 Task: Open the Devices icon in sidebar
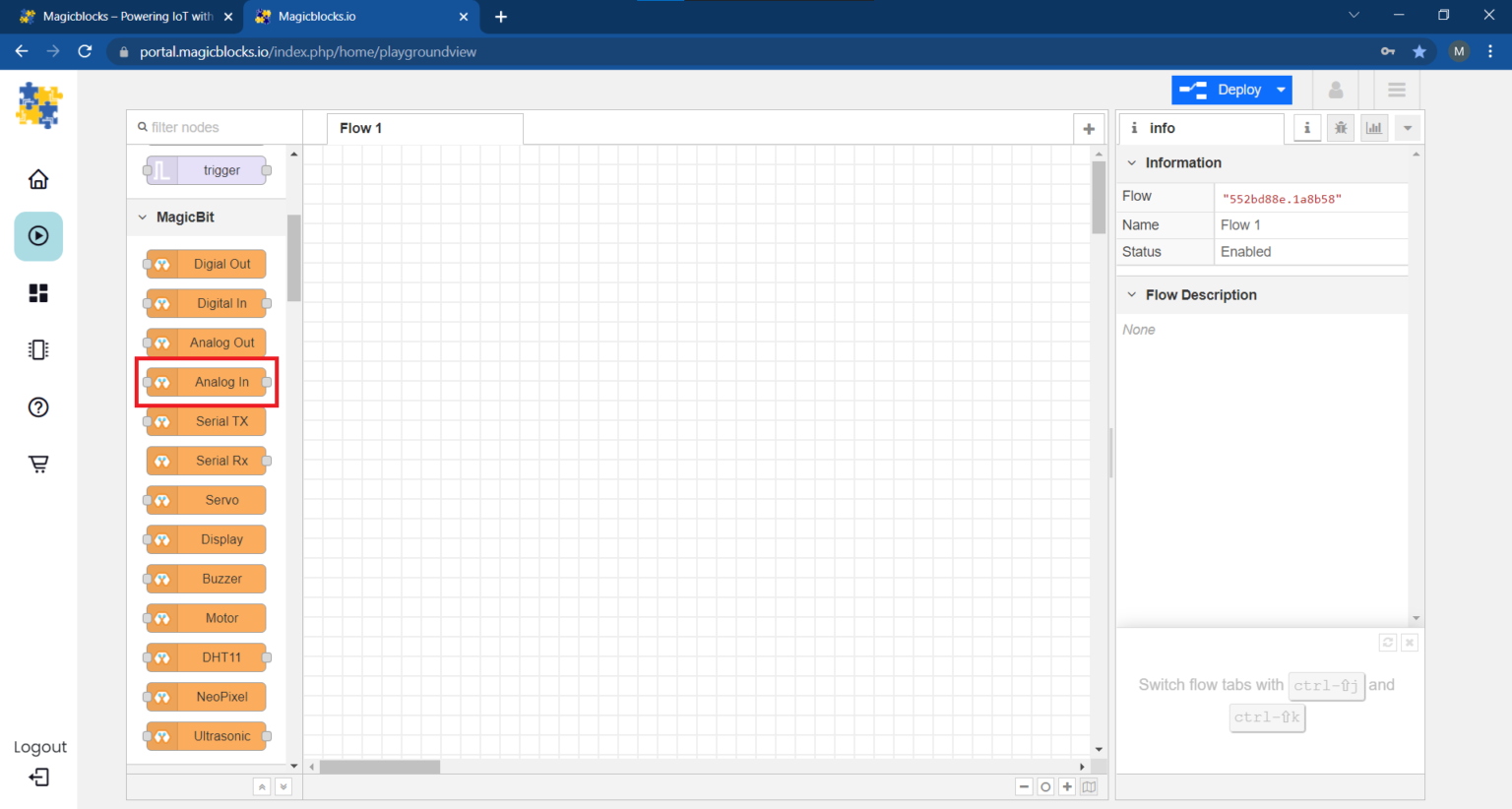point(38,350)
